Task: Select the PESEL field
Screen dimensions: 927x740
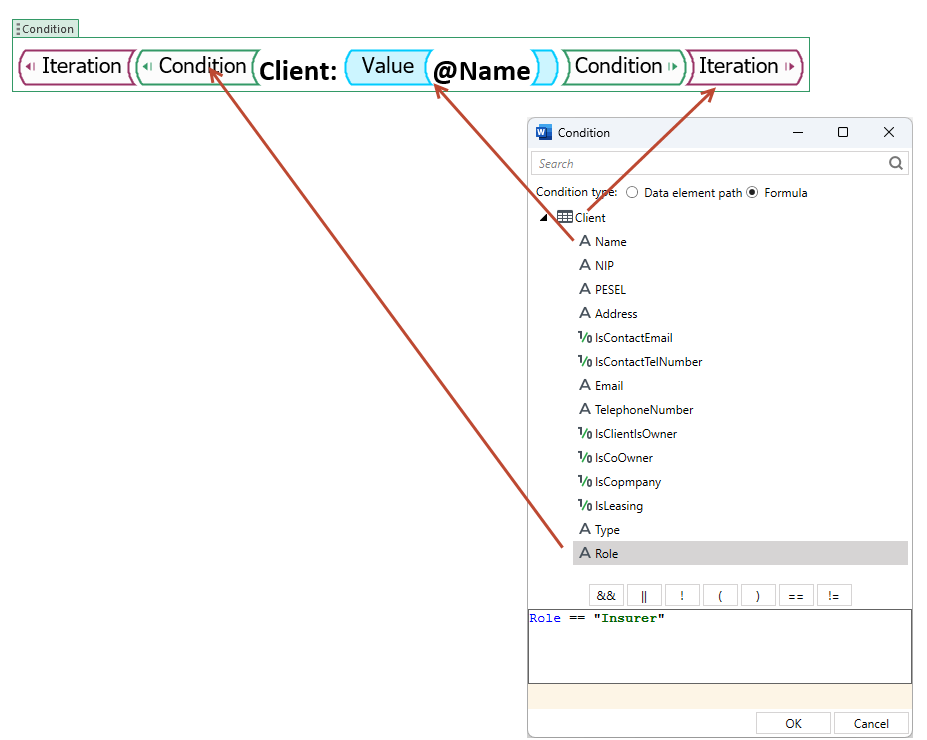Action: click(x=610, y=290)
